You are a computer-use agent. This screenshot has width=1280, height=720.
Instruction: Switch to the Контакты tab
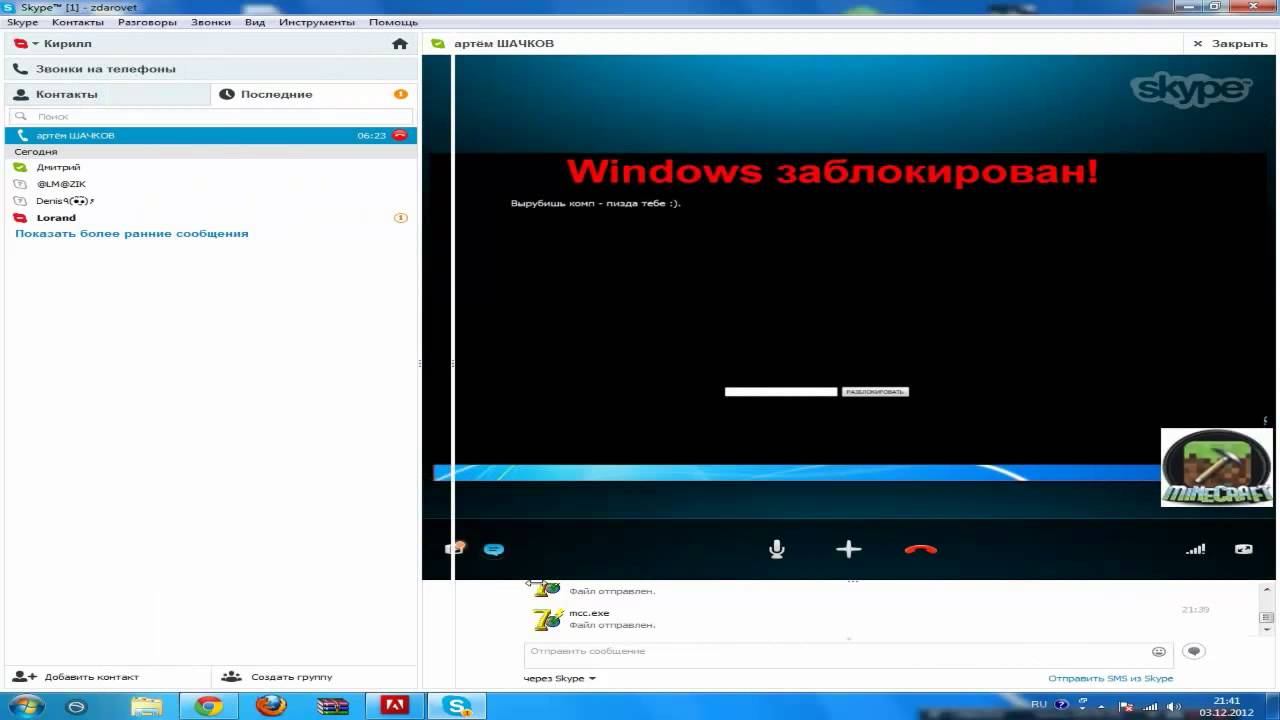tap(108, 94)
